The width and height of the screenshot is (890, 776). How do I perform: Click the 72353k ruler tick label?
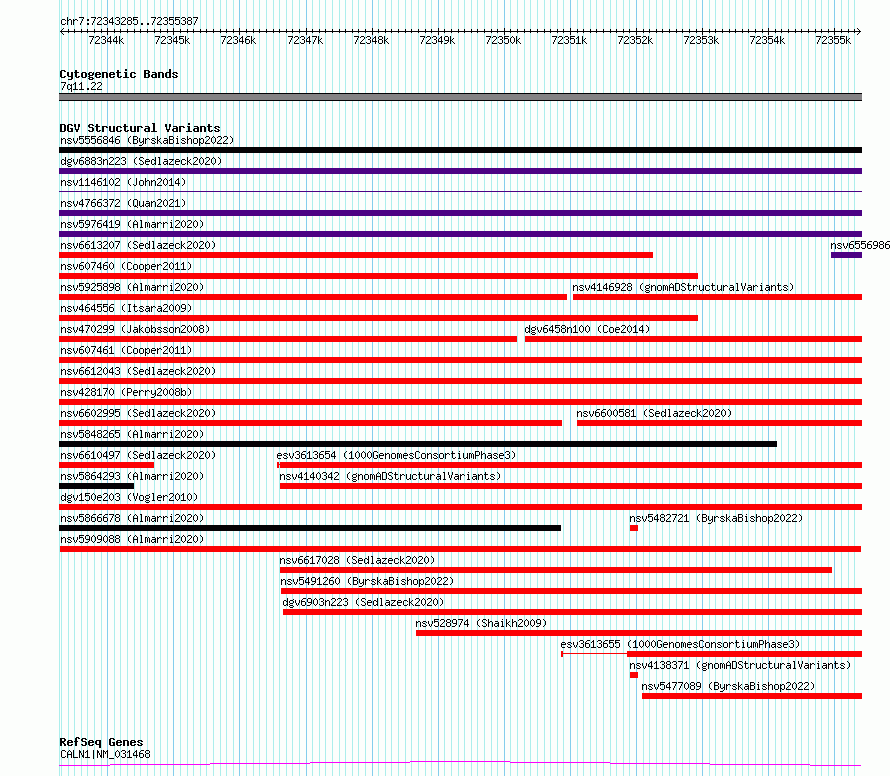tap(701, 40)
